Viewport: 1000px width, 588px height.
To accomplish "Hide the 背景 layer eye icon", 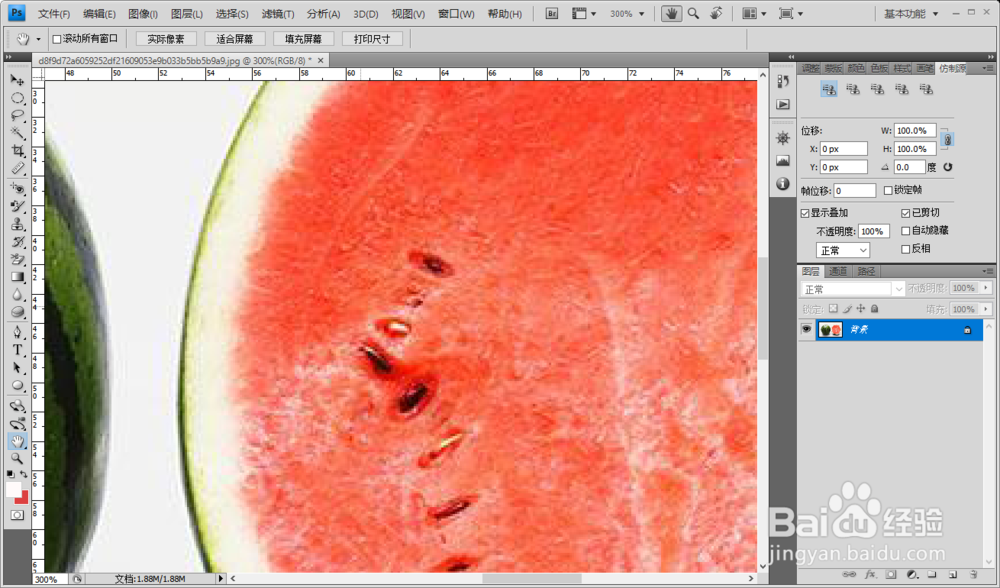I will (806, 329).
